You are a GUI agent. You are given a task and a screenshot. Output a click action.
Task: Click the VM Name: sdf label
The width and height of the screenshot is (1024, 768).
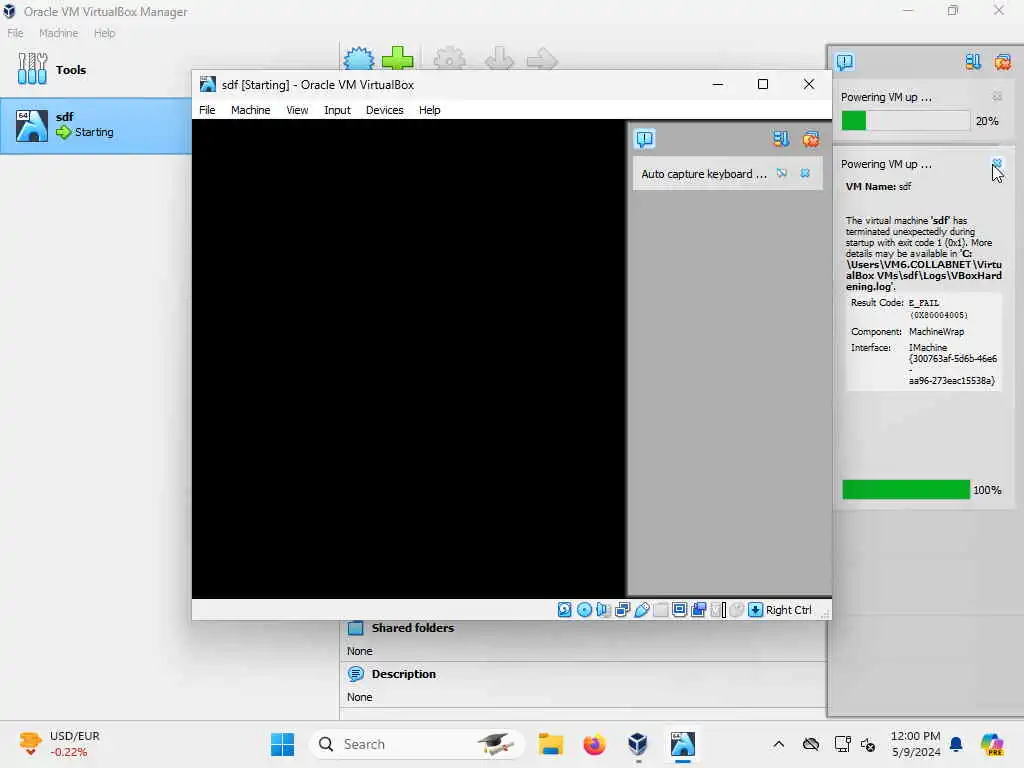coord(878,186)
